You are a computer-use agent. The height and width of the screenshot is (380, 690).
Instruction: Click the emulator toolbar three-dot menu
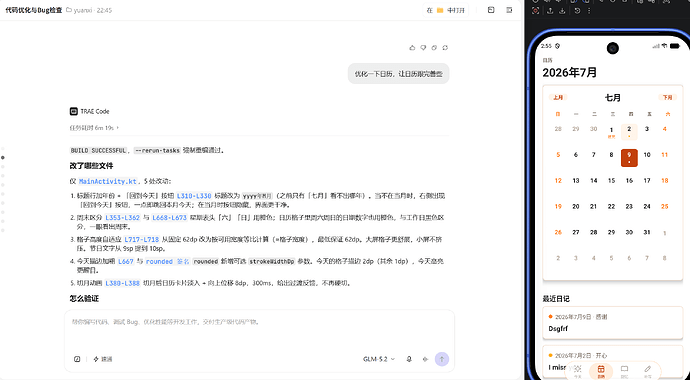point(589,11)
